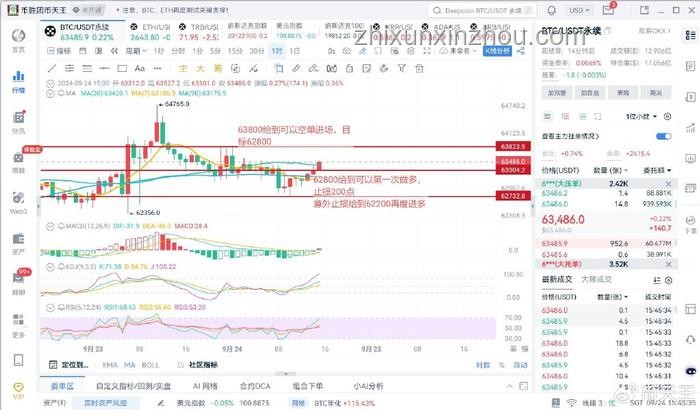700x410 pixels.
Task: Click the 62732.8 red price line label
Action: click(x=513, y=196)
